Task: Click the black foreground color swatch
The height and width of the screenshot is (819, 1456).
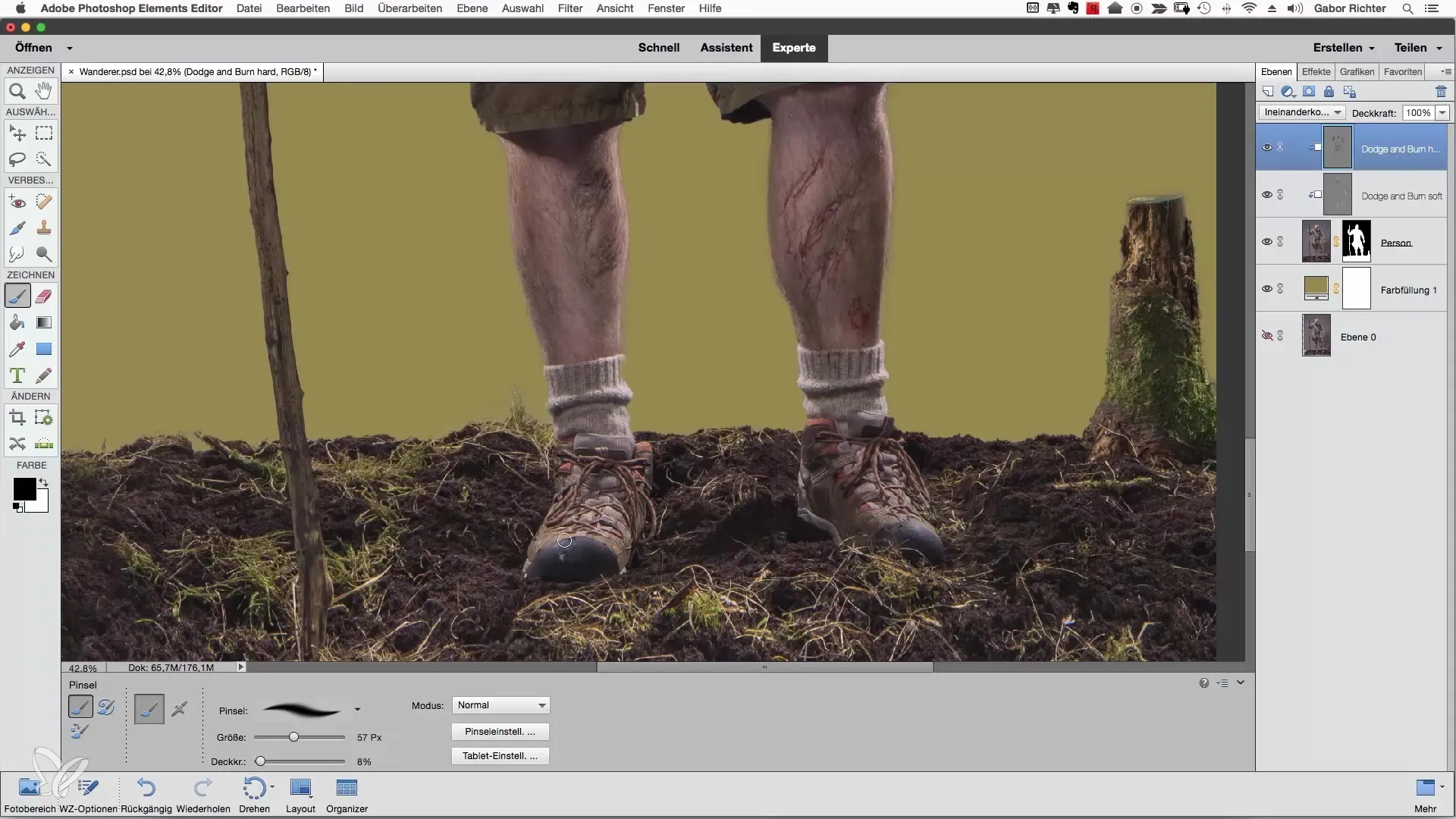Action: [24, 490]
